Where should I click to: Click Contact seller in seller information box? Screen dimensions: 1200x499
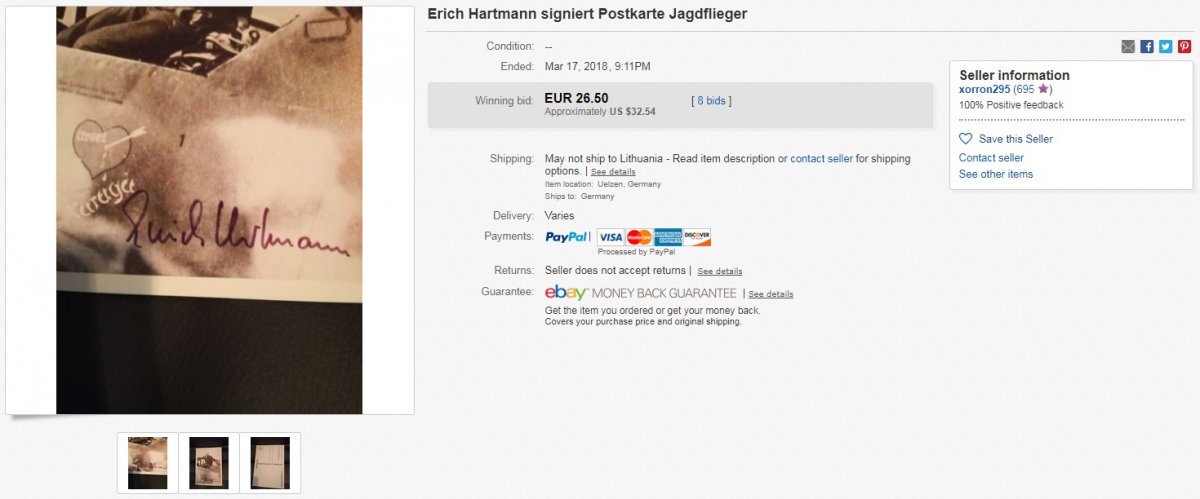991,157
